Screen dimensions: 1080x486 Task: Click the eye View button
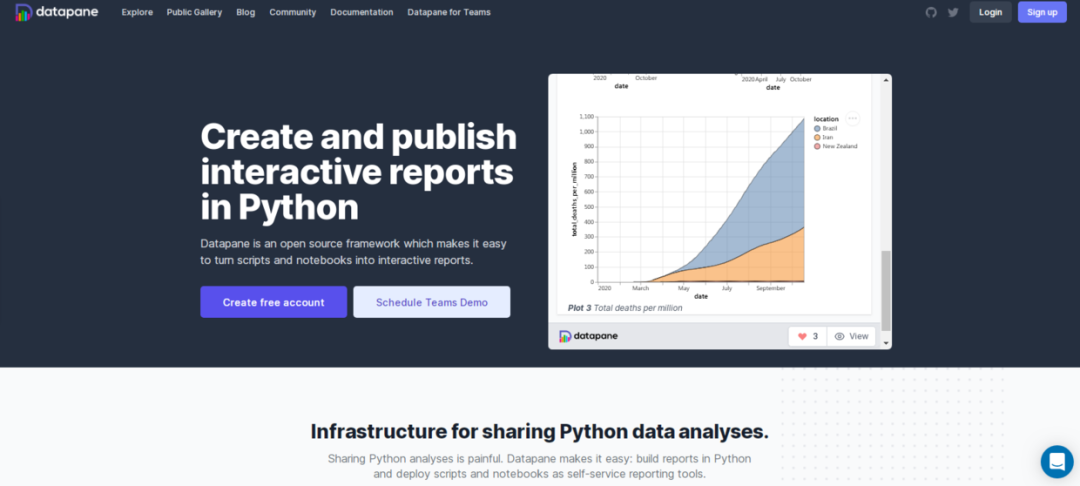[851, 337]
